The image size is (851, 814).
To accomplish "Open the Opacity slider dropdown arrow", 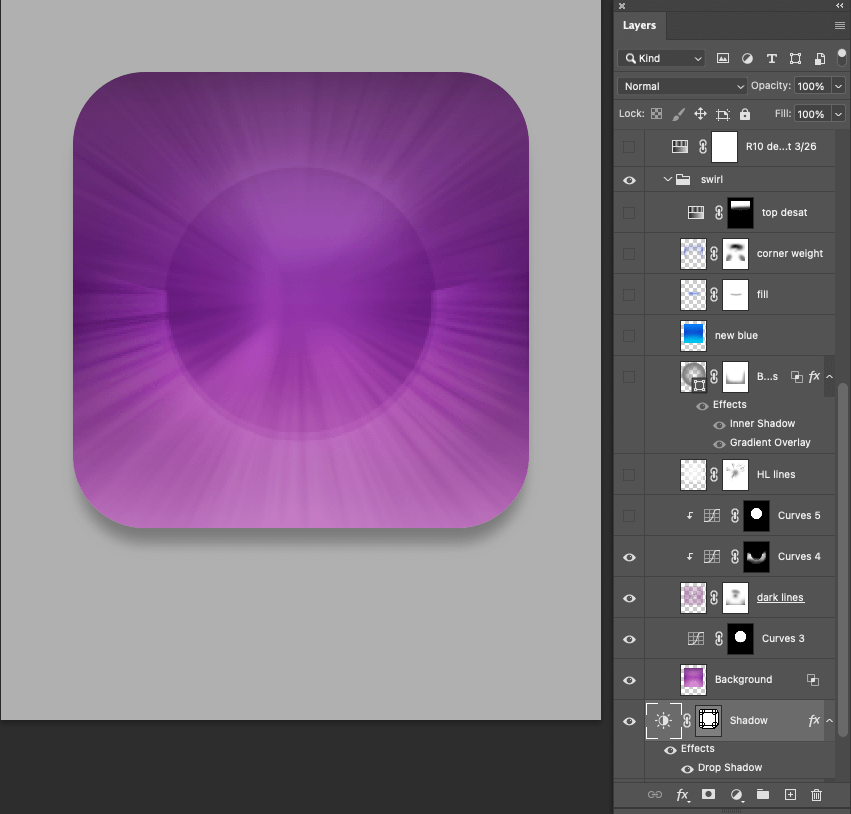I will tap(838, 87).
